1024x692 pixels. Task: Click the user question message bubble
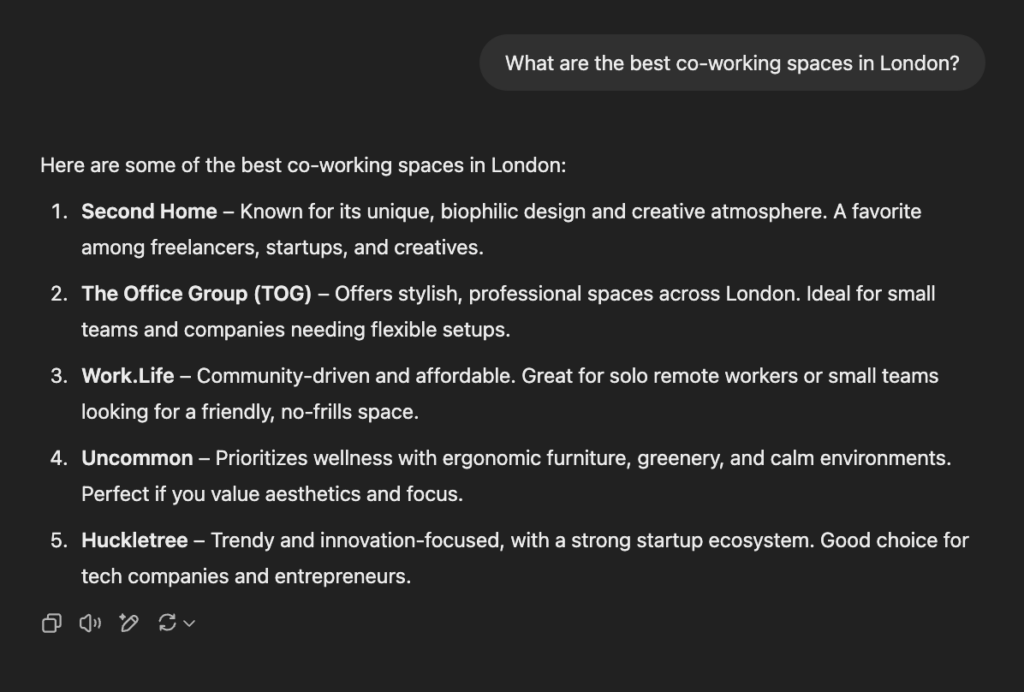point(732,64)
